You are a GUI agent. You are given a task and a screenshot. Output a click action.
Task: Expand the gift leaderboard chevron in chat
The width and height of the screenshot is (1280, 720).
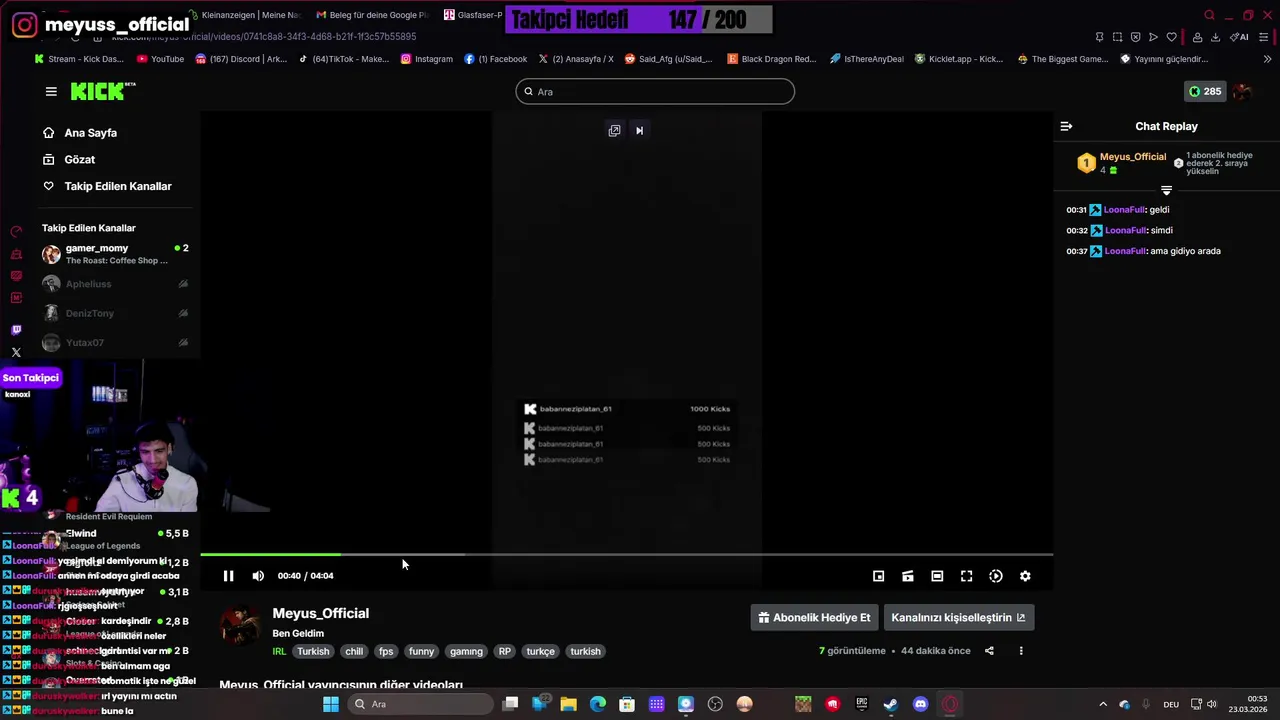point(1166,190)
